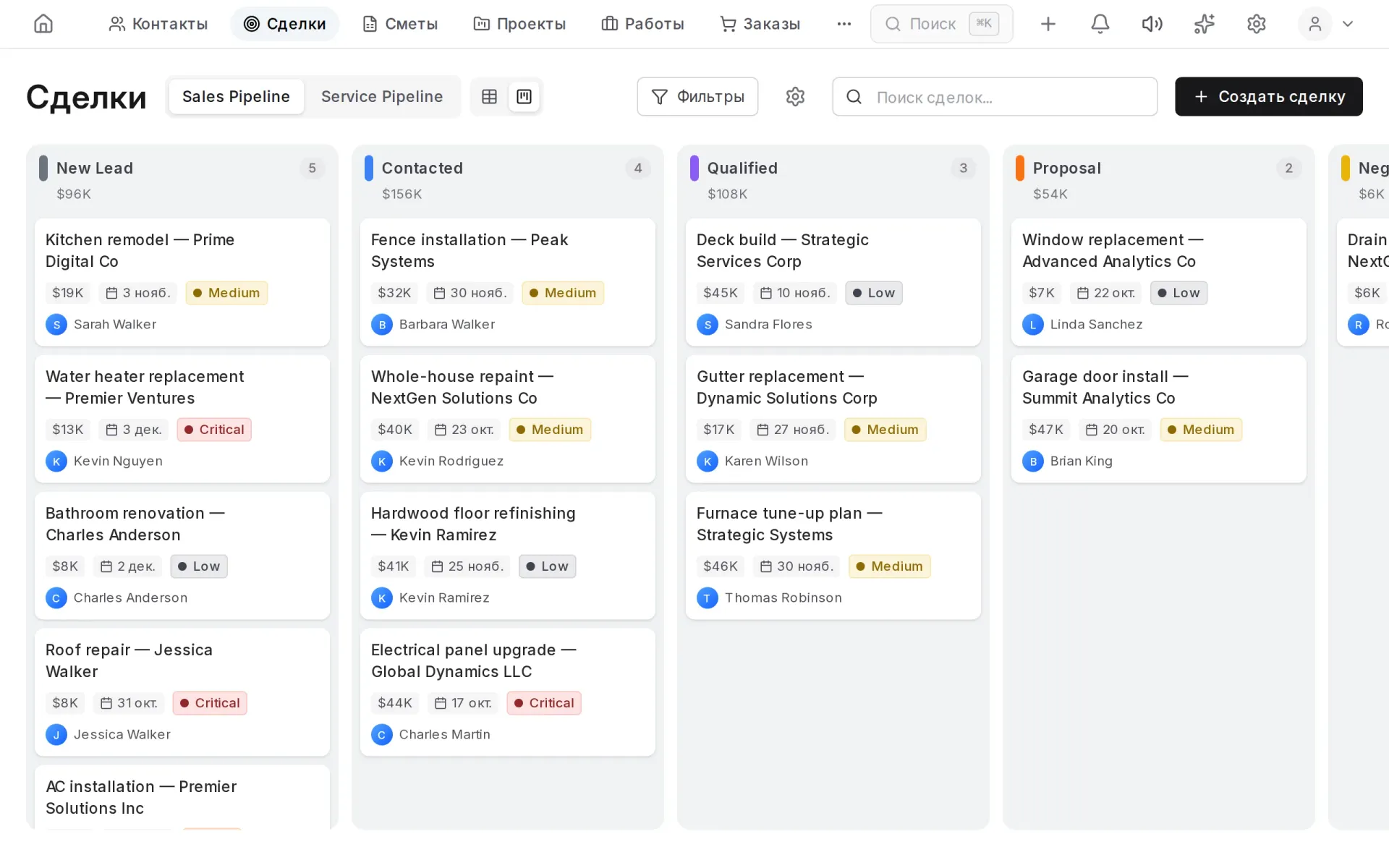
Task: Open the Фильтры filter dropdown
Action: click(697, 96)
